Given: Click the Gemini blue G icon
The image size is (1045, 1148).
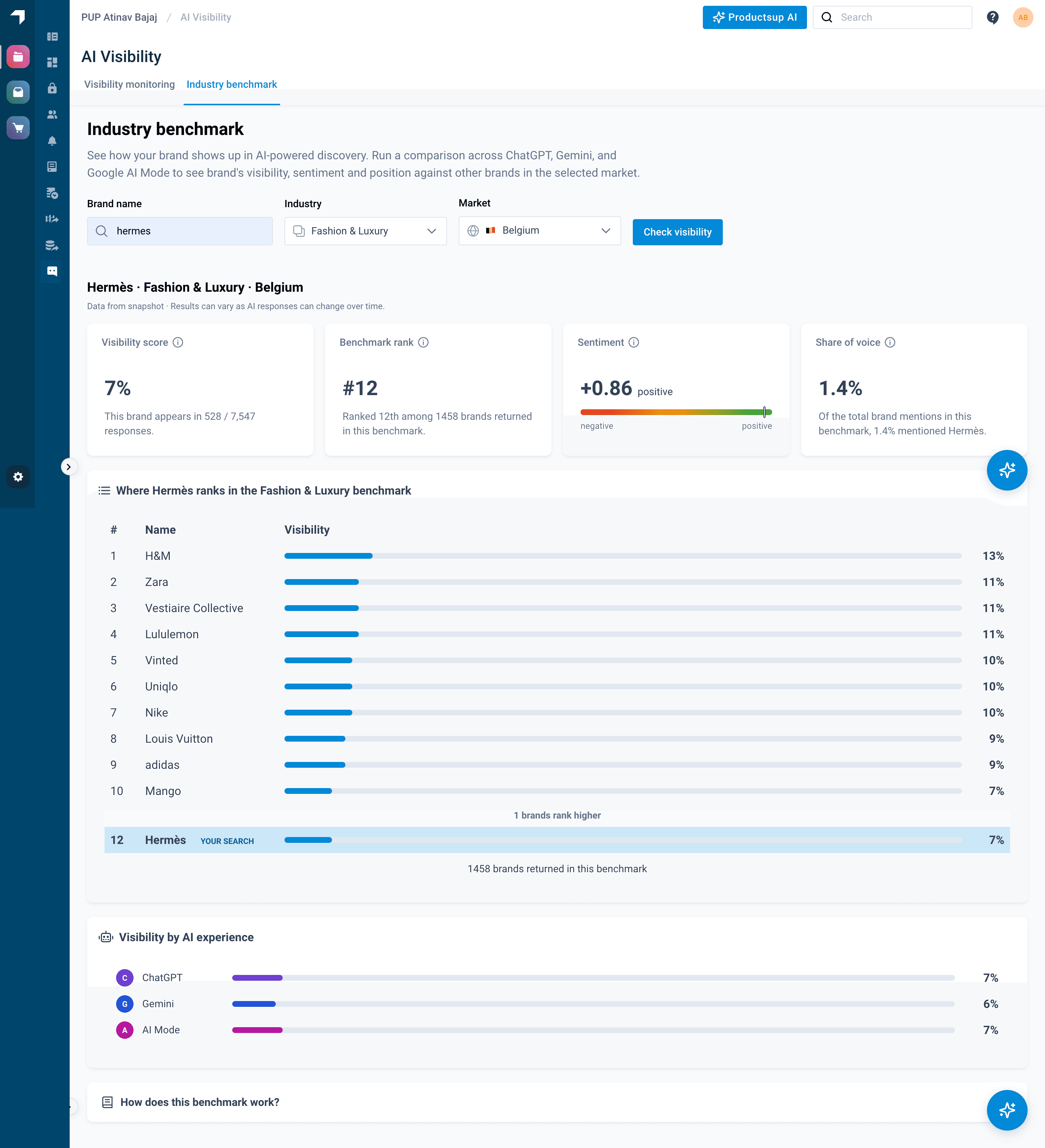Looking at the screenshot, I should [125, 1004].
